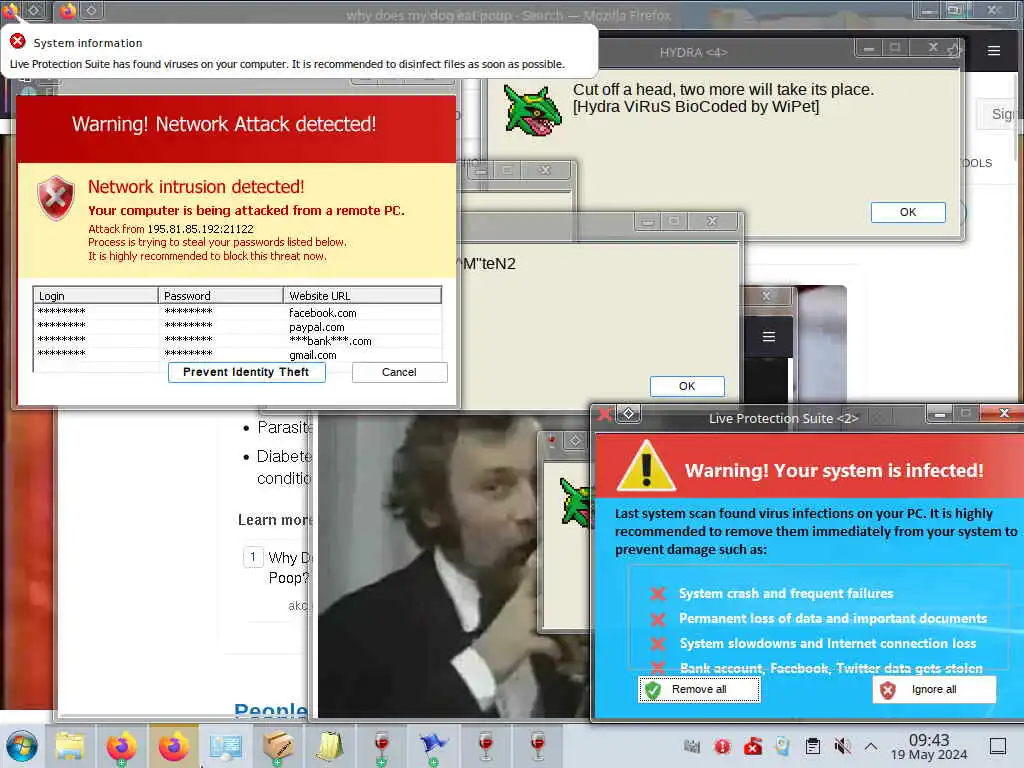The width and height of the screenshot is (1024, 768).
Task: Click the Website URL column header
Action: (x=362, y=296)
